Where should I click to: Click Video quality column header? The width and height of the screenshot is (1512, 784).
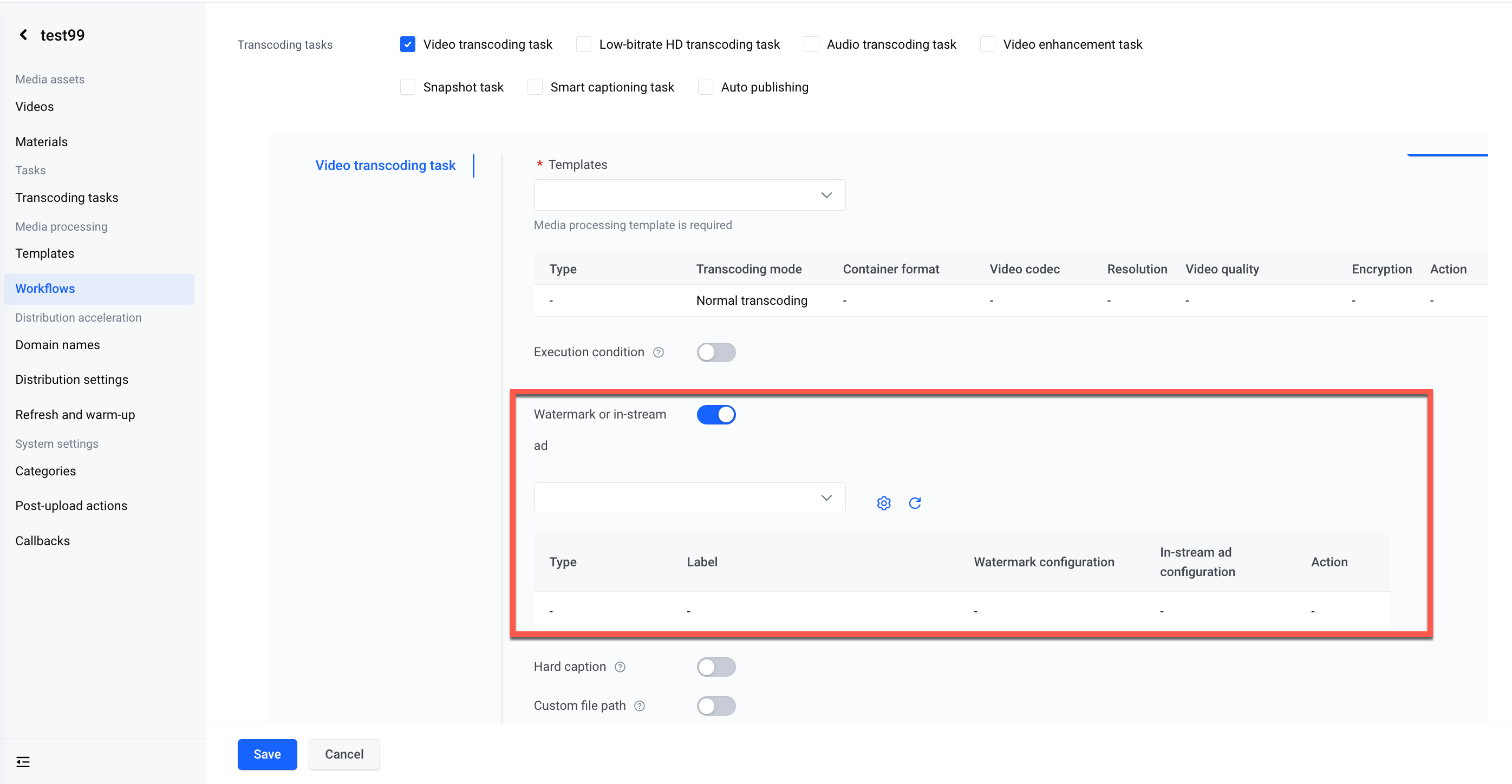(x=1222, y=269)
